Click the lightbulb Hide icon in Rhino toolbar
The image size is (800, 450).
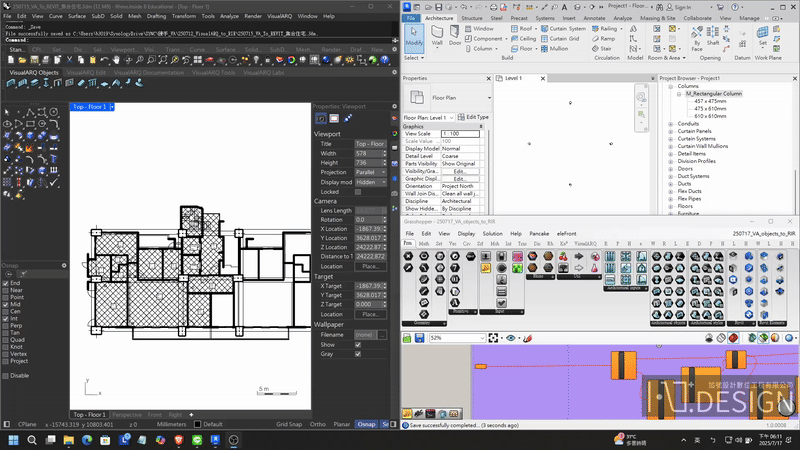click(x=256, y=60)
